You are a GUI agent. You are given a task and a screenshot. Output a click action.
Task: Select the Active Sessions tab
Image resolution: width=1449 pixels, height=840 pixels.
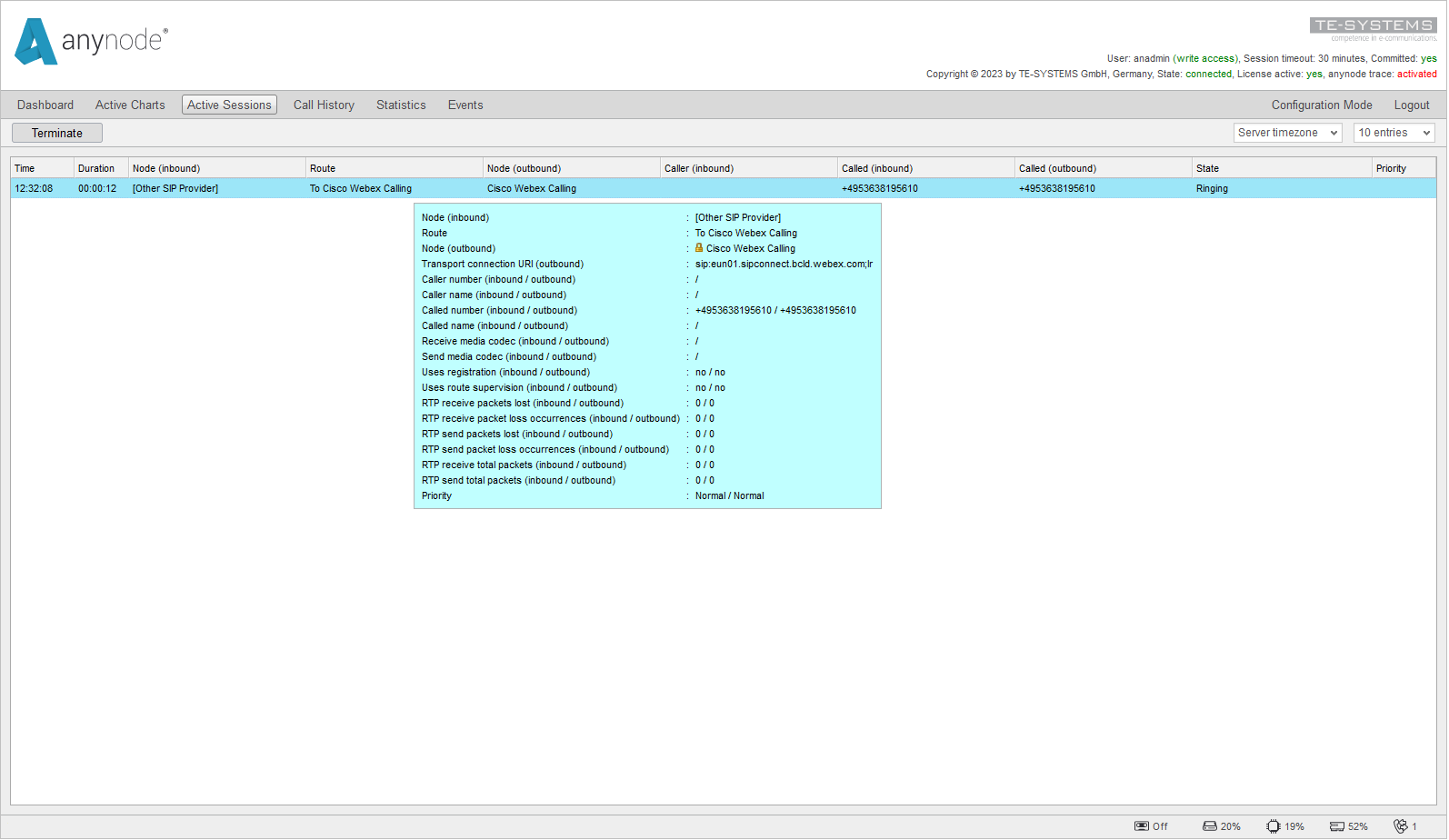229,105
